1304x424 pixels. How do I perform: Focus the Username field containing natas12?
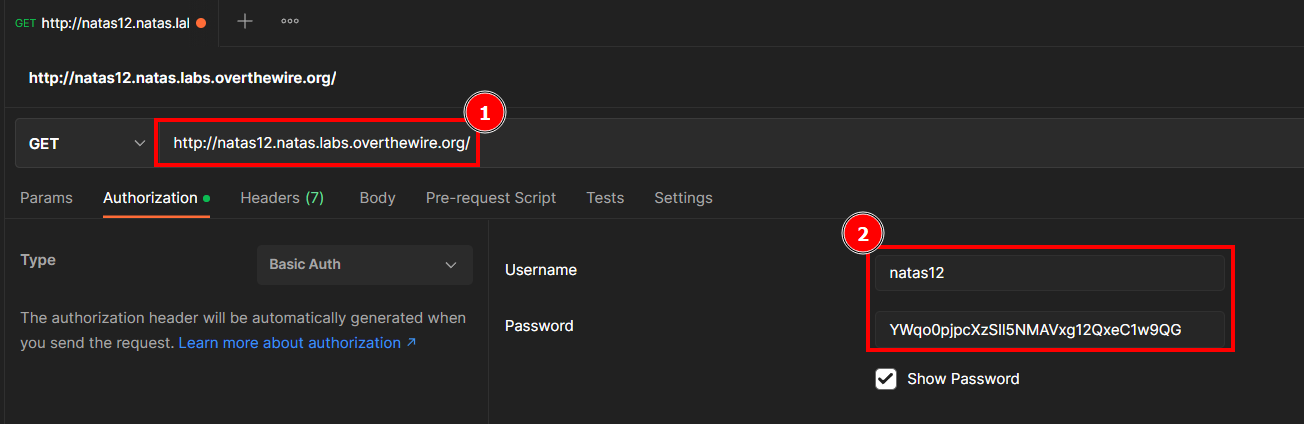pos(1048,272)
